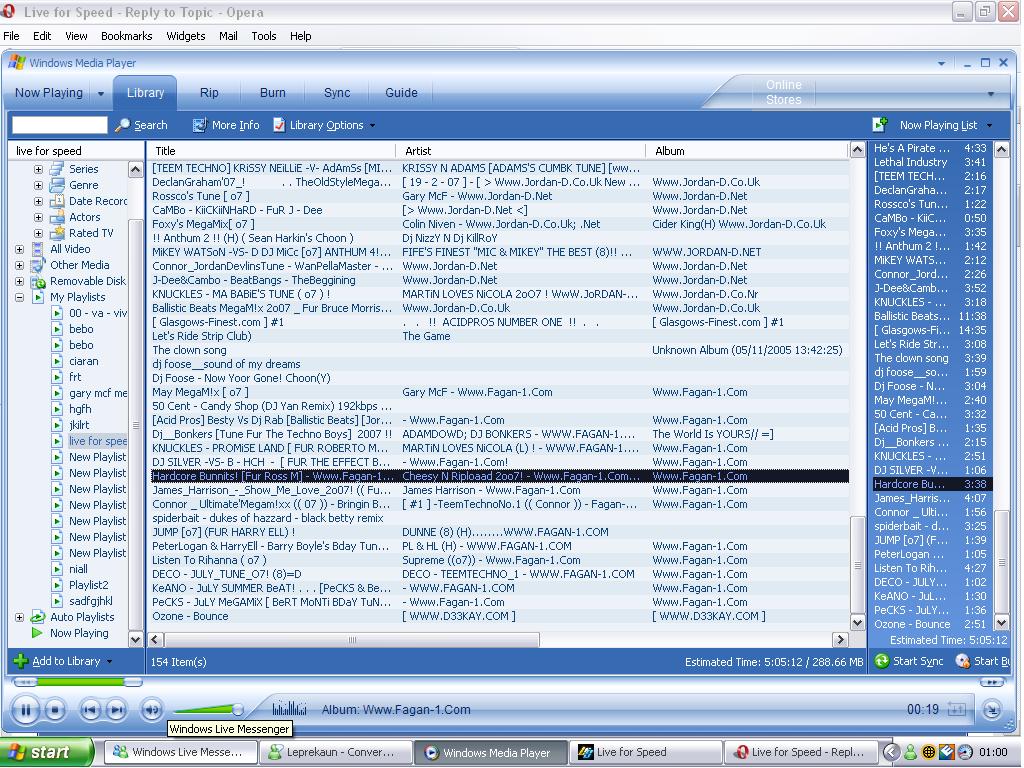Select the track 'Ozone - Bounce'
Screen dimensions: 1024x768
pyautogui.click(x=190, y=616)
